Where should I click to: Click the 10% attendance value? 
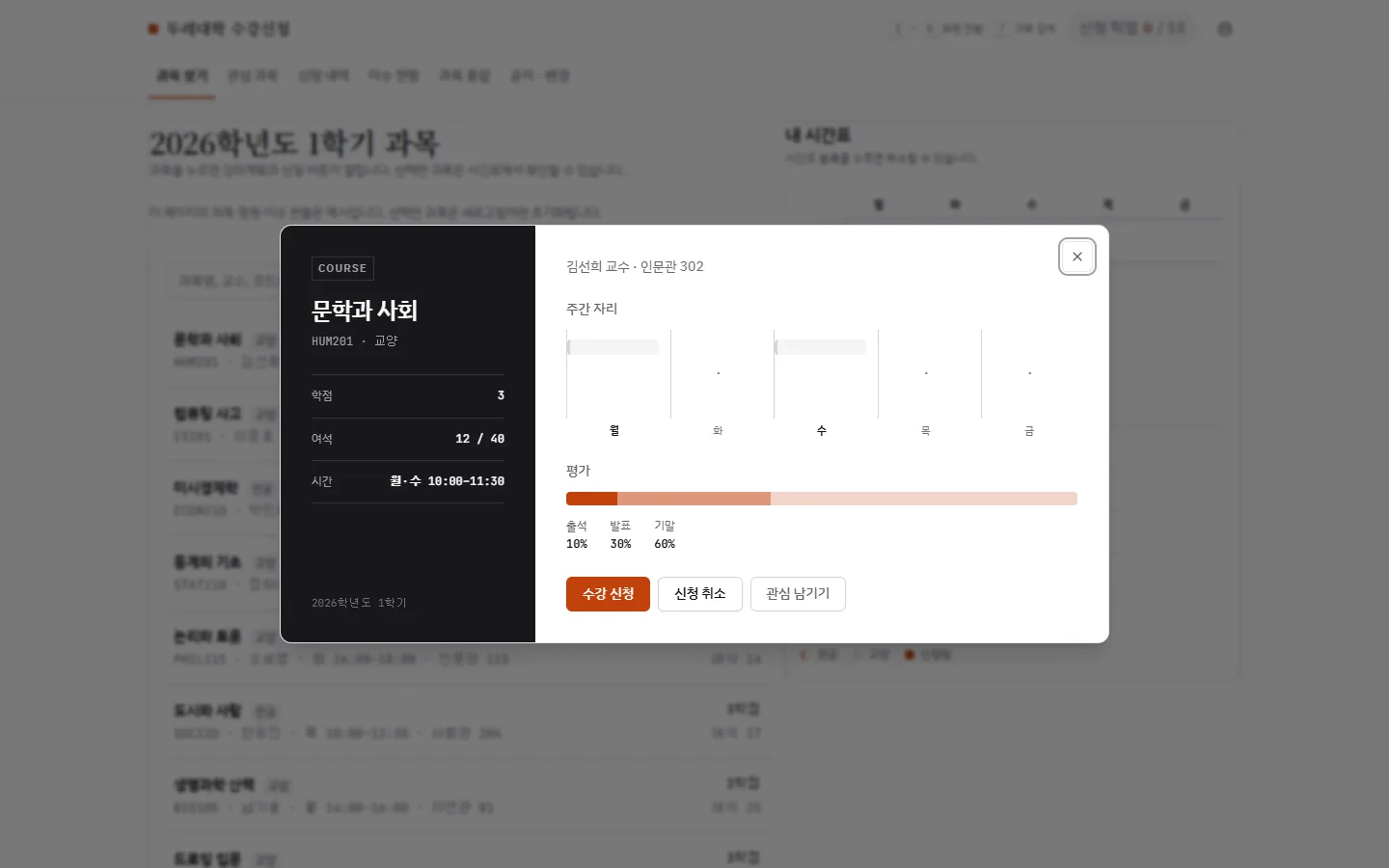(x=577, y=544)
